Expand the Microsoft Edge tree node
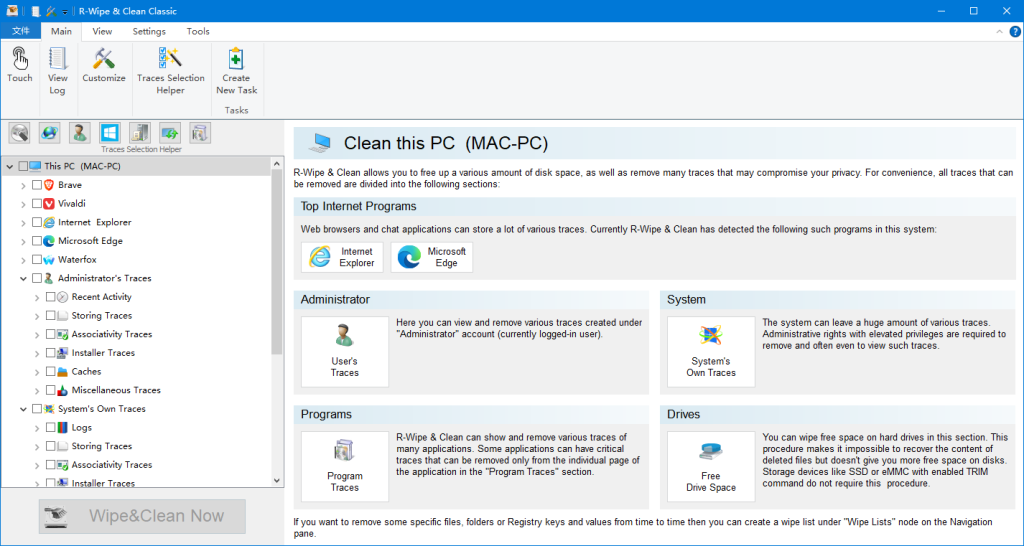This screenshot has width=1024, height=546. coord(24,241)
